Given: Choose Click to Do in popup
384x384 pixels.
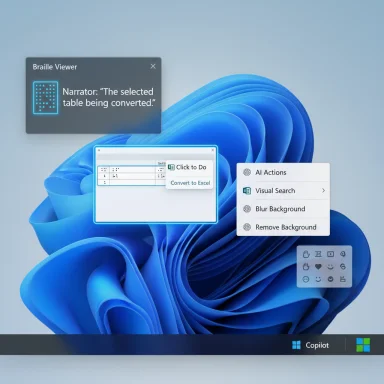Looking at the screenshot, I should coord(187,167).
